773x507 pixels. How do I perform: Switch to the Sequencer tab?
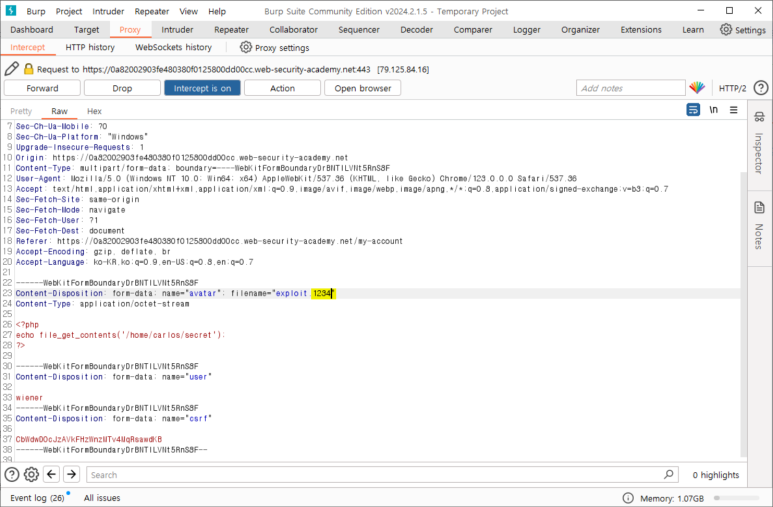359,30
